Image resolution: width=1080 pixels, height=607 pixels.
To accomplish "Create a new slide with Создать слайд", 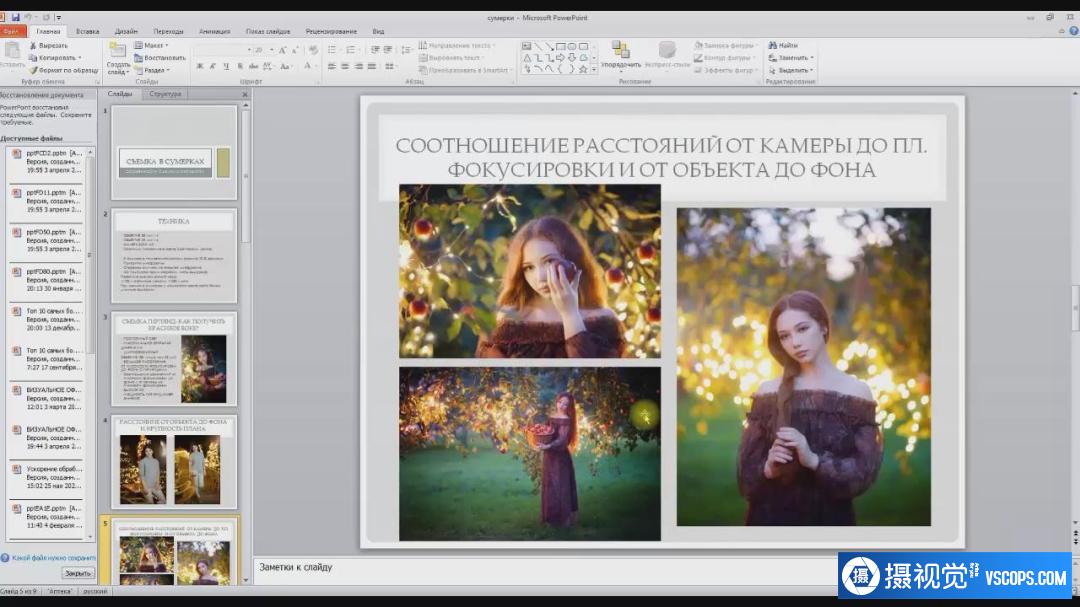I will (x=118, y=59).
